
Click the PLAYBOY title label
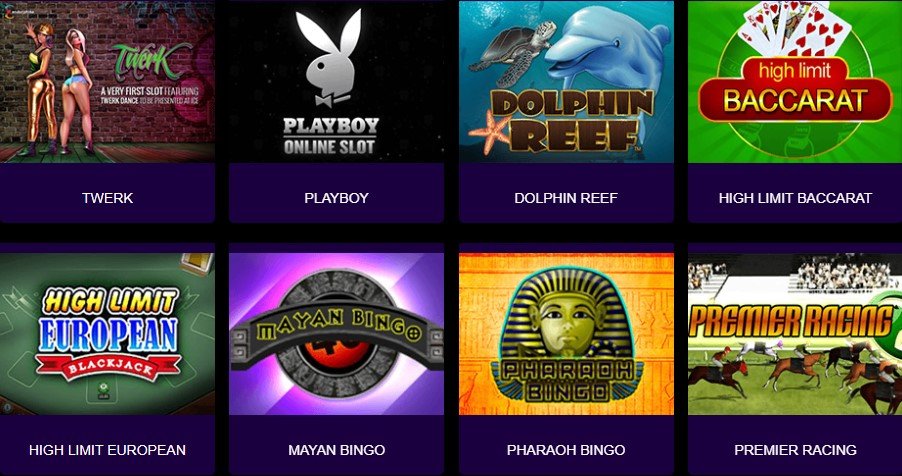pyautogui.click(x=337, y=198)
